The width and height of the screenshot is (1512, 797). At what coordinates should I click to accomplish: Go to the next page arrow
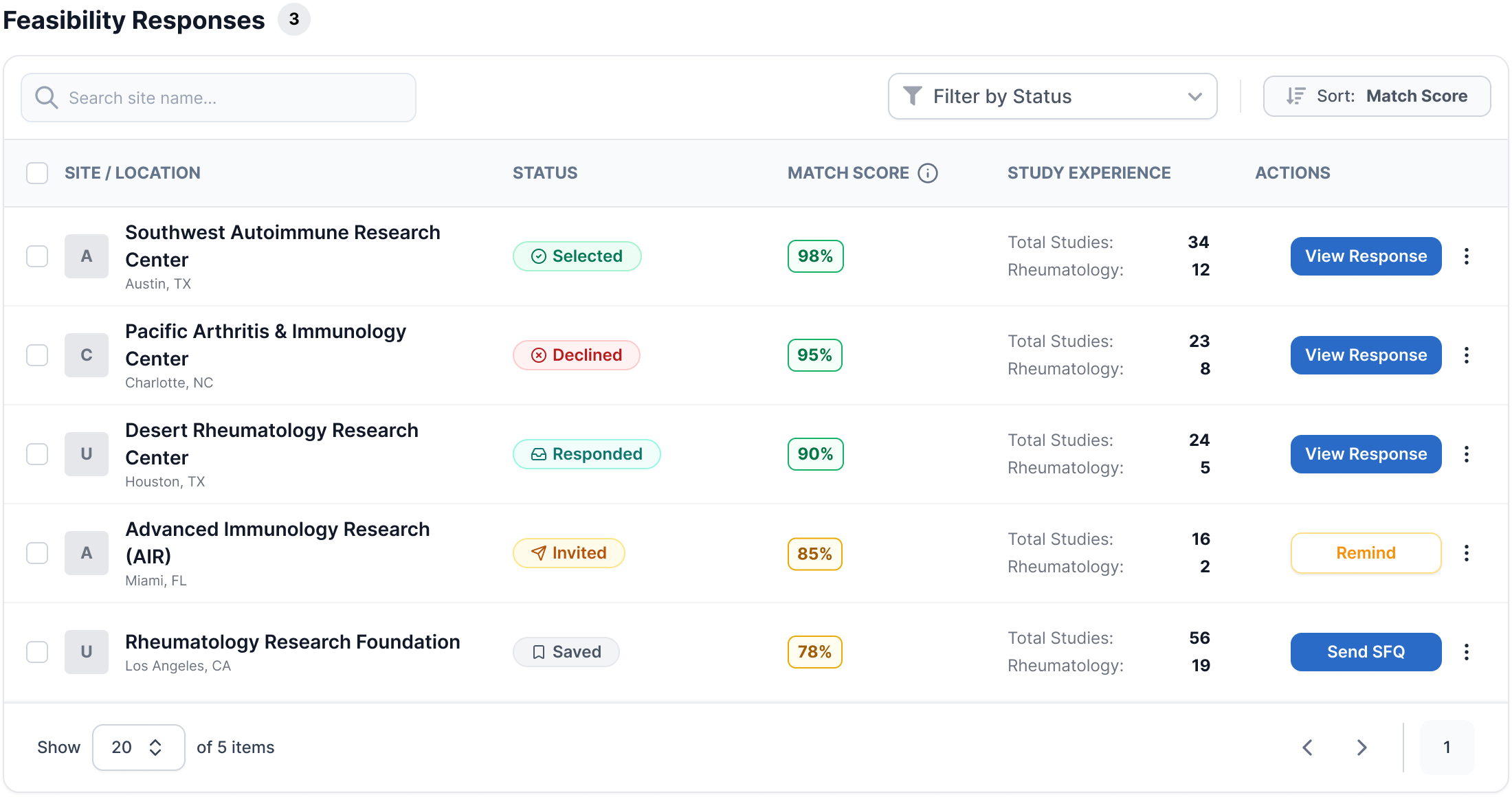[1361, 748]
